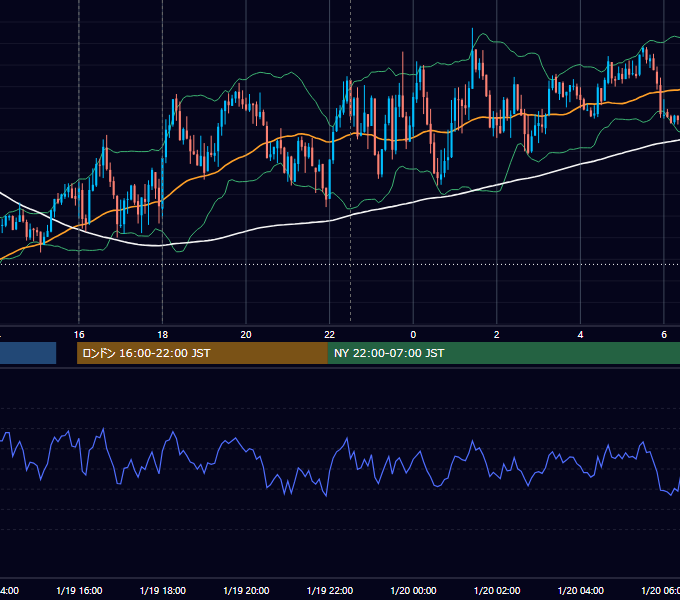This screenshot has width=680, height=600.
Task: Click the 1/19 18:00 date label
Action: 163,590
